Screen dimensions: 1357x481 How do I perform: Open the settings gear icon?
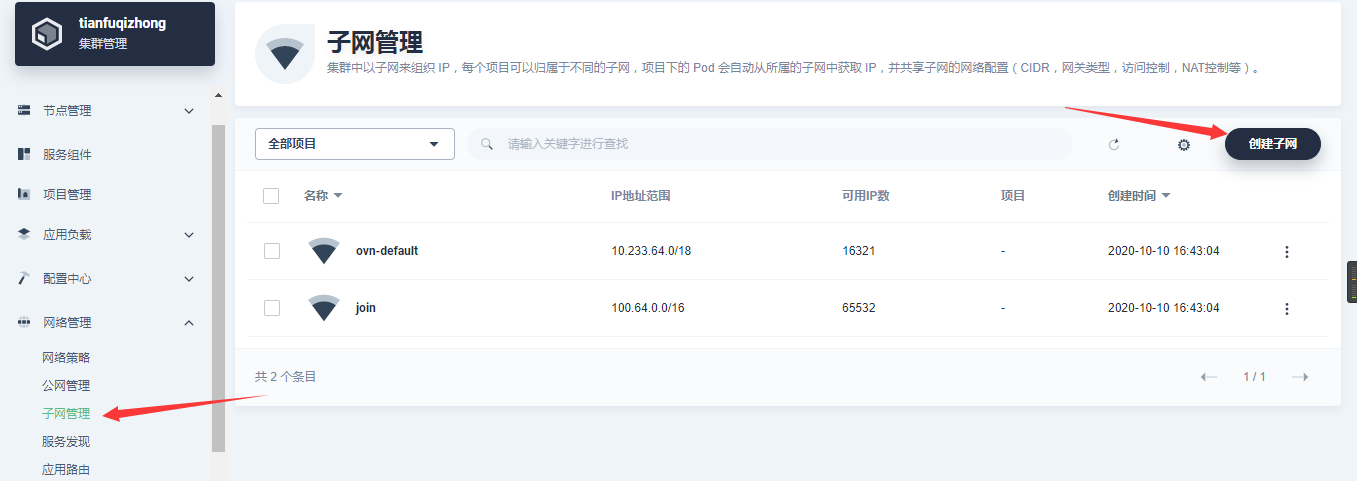1184,145
